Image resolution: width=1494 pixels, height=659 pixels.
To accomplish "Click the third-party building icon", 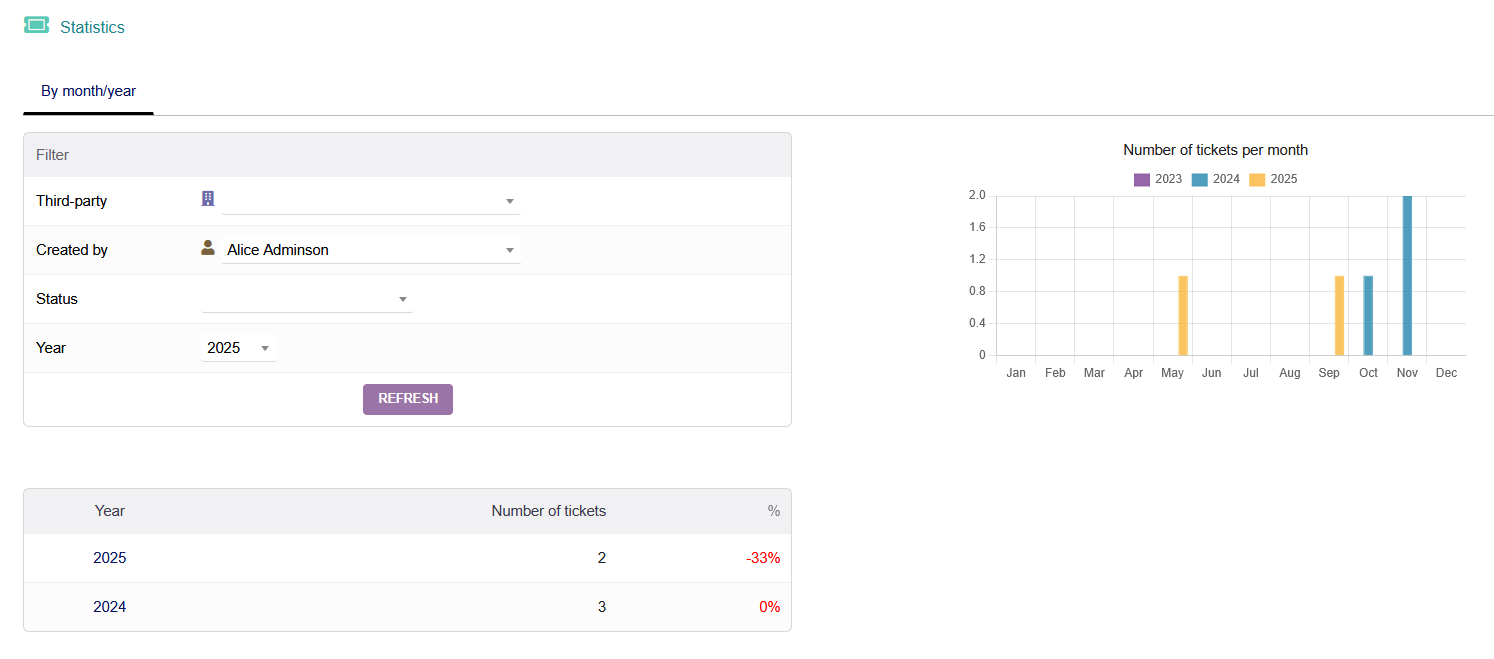I will click(208, 199).
